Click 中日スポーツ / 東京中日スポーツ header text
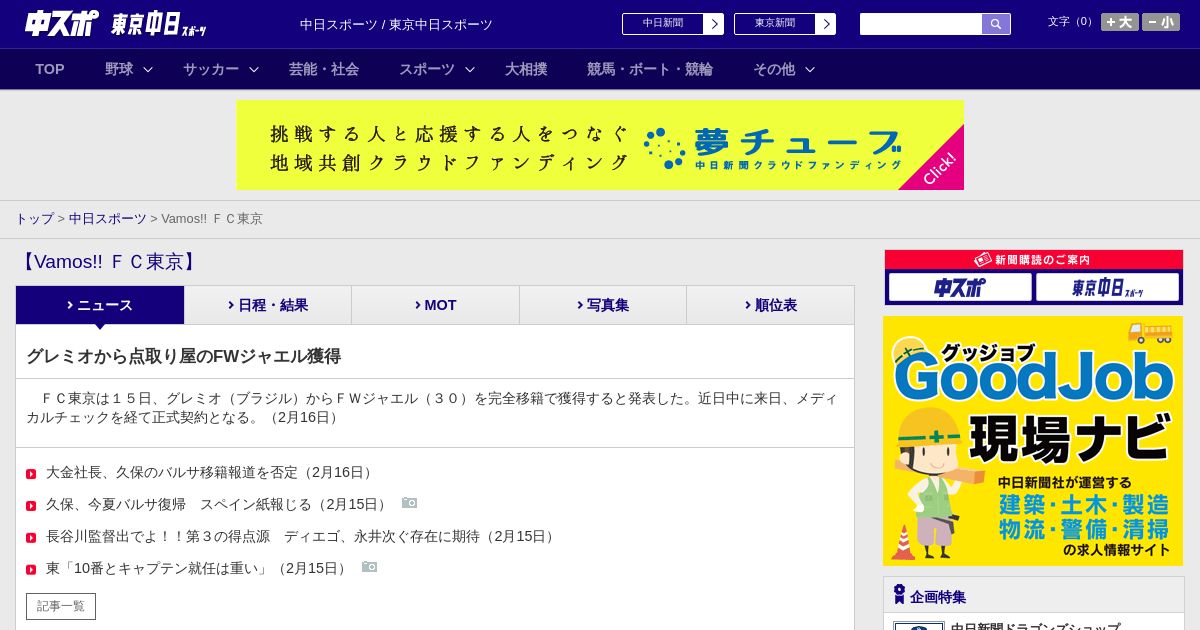Image resolution: width=1200 pixels, height=630 pixels. tap(396, 24)
